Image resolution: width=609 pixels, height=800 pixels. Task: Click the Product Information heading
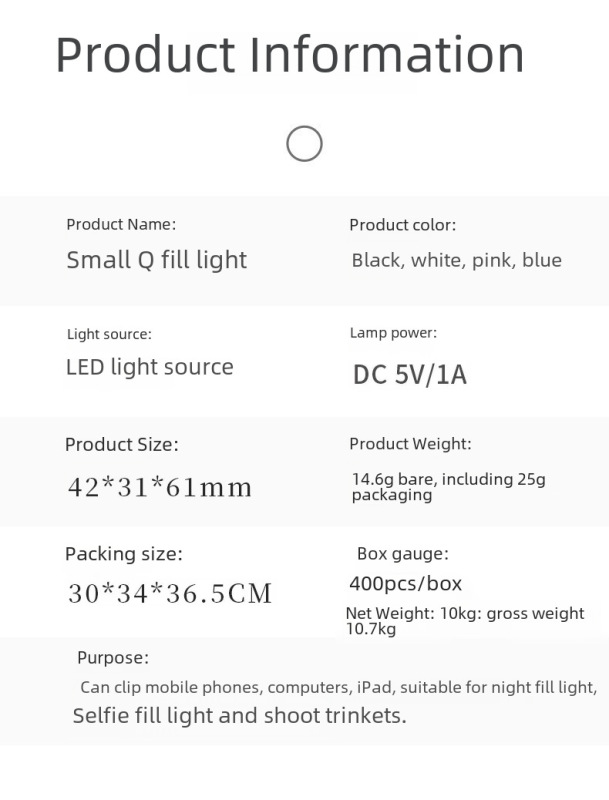290,55
